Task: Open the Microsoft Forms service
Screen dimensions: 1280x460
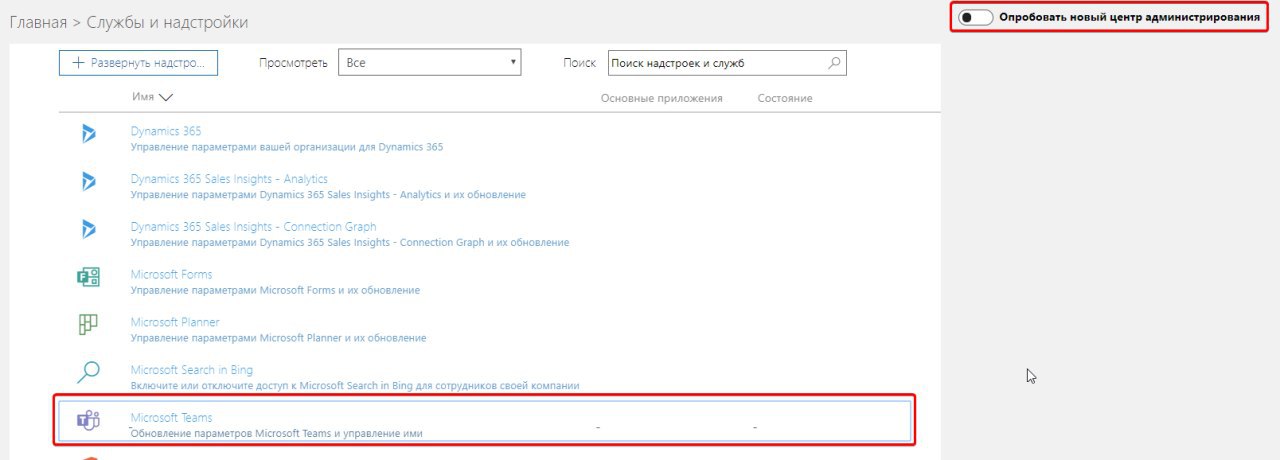Action: coord(171,274)
